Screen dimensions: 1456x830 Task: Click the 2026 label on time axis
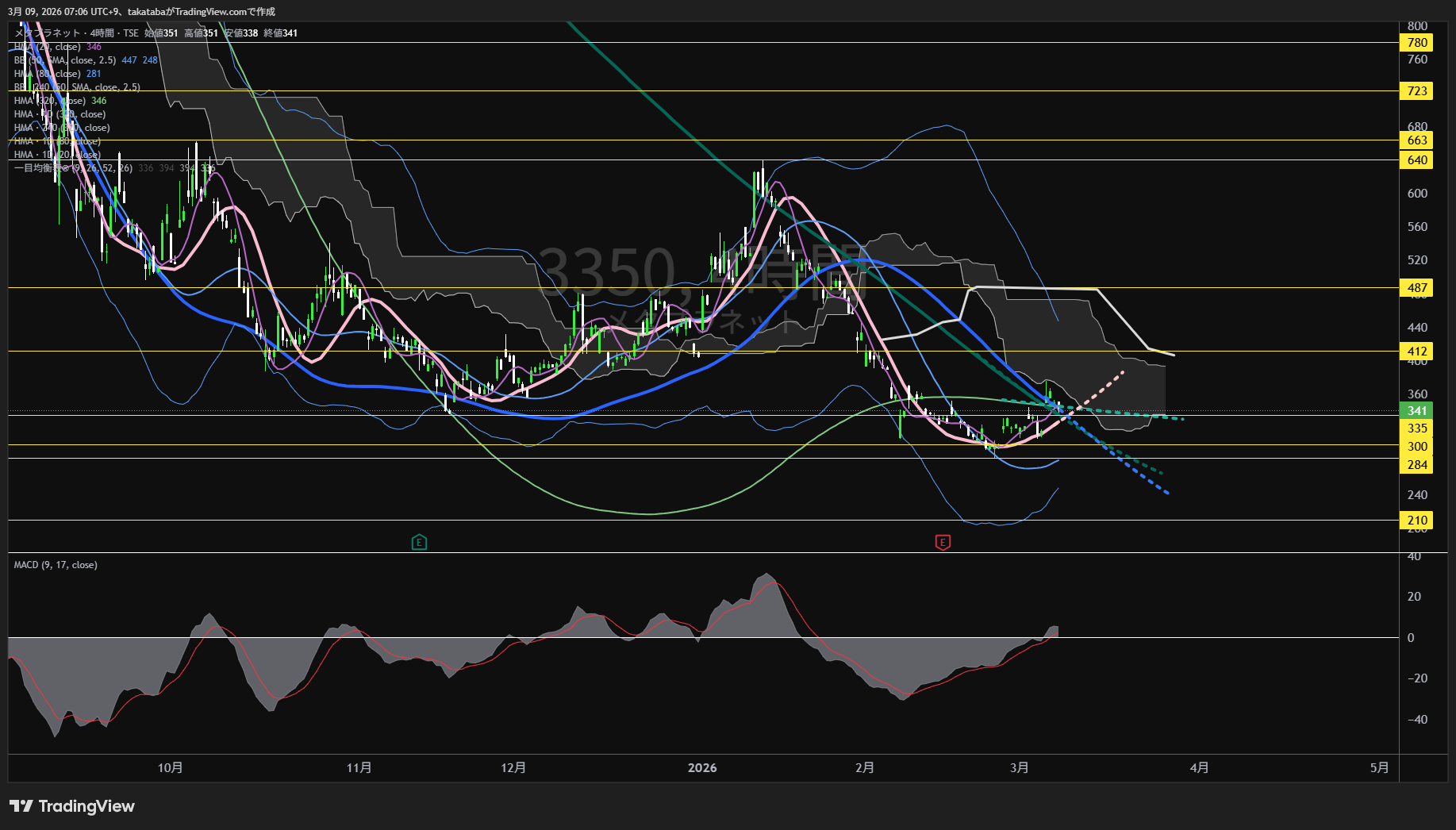click(x=702, y=768)
